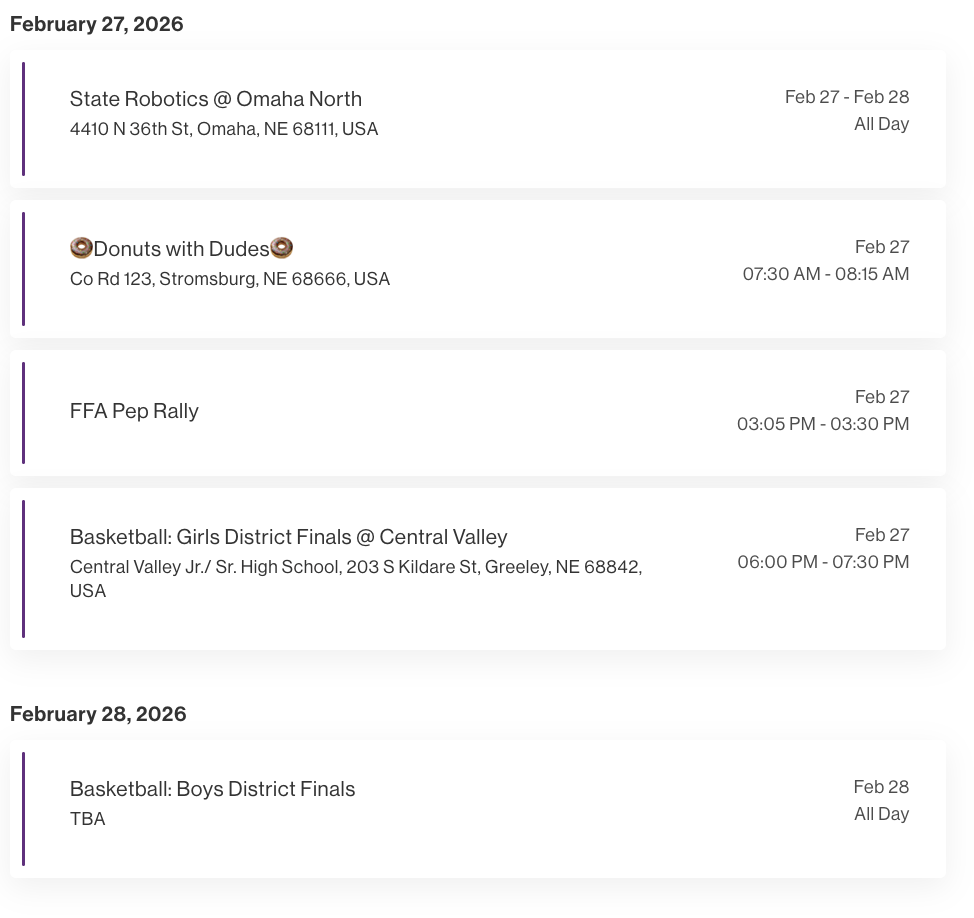Click the purple bar on FFA Pep Rally card
Screen dimensions: 974x918
click(23, 413)
